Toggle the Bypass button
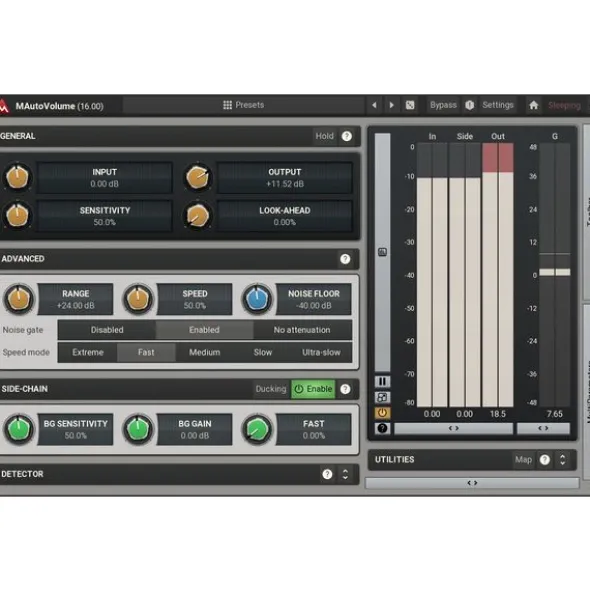Image resolution: width=590 pixels, height=591 pixels. (x=443, y=105)
